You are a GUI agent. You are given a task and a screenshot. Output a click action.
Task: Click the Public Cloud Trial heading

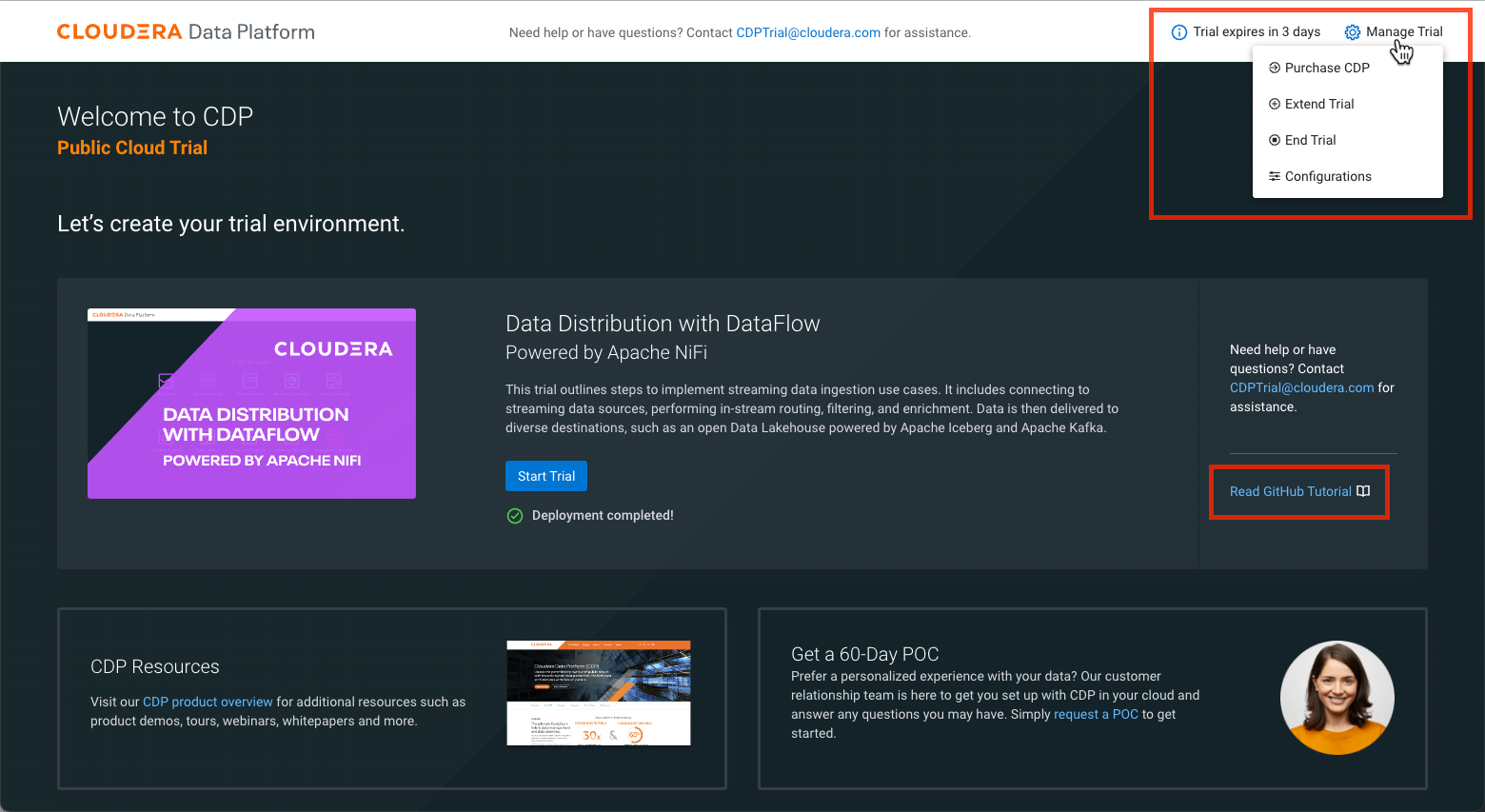132,148
